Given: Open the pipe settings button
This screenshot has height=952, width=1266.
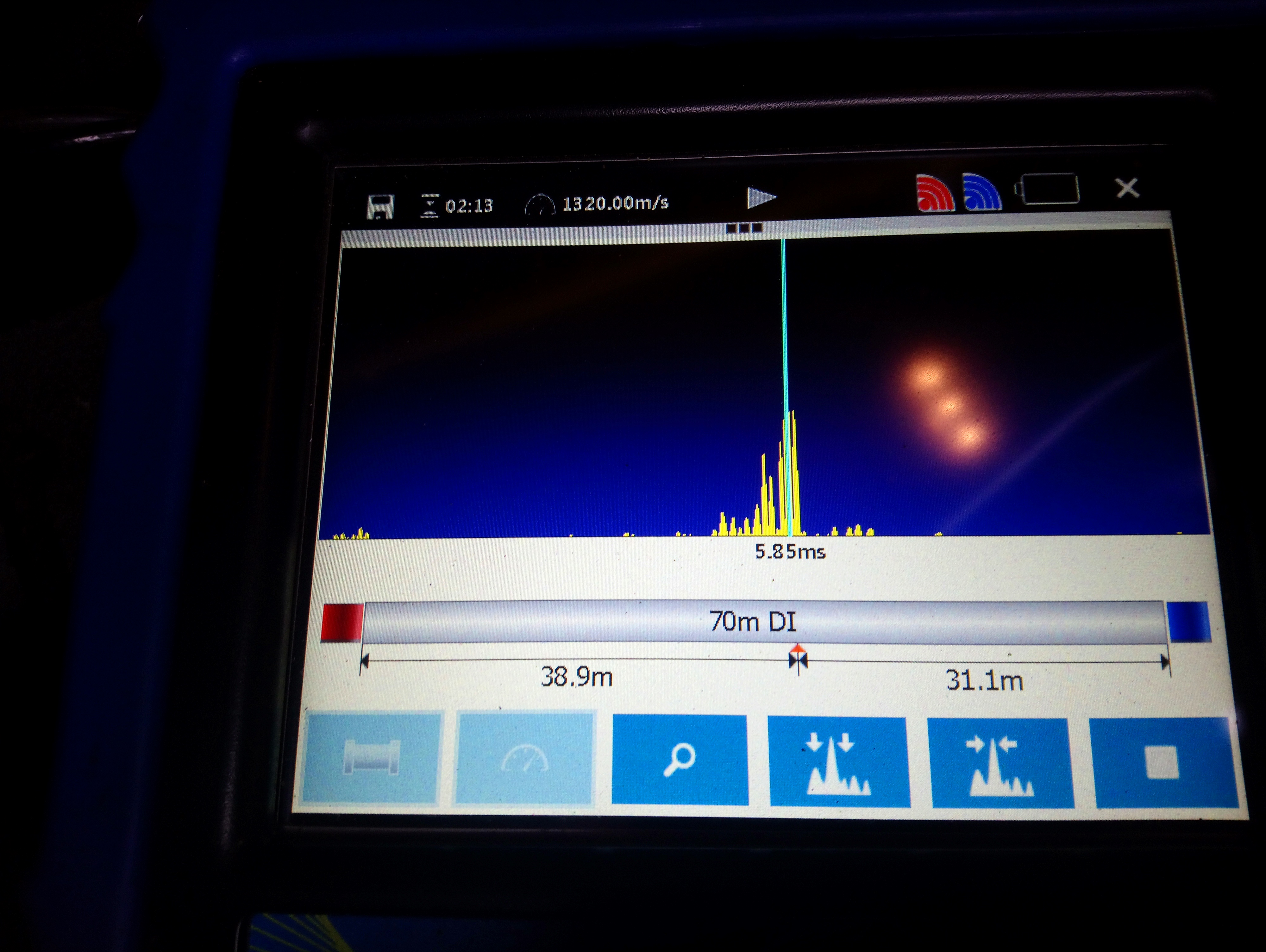Looking at the screenshot, I should (371, 757).
